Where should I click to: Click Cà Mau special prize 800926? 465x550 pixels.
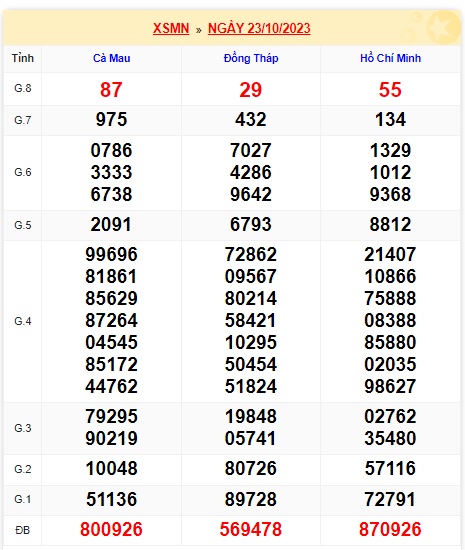coord(111,530)
